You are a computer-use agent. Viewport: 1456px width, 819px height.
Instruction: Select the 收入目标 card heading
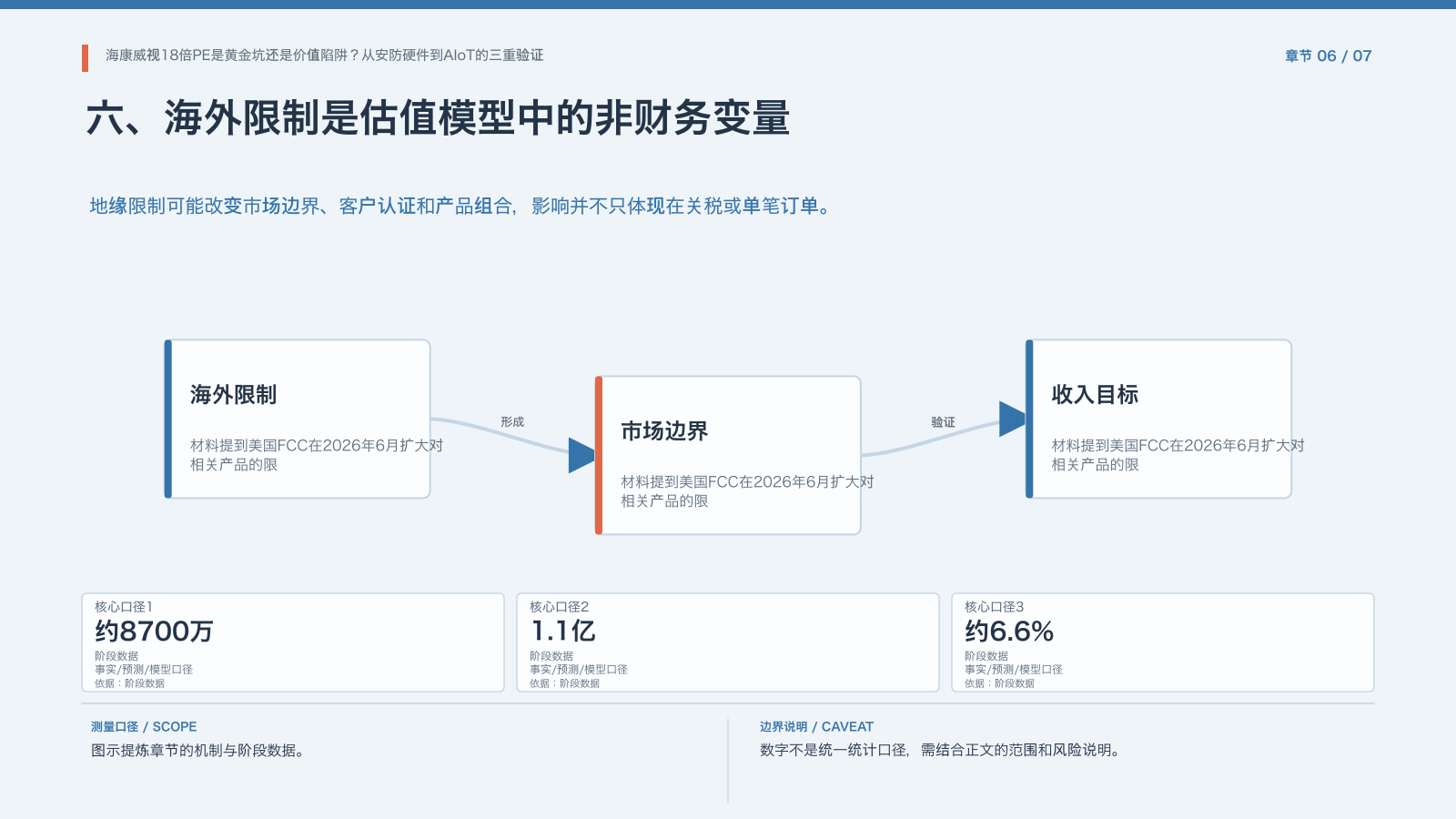[1095, 395]
